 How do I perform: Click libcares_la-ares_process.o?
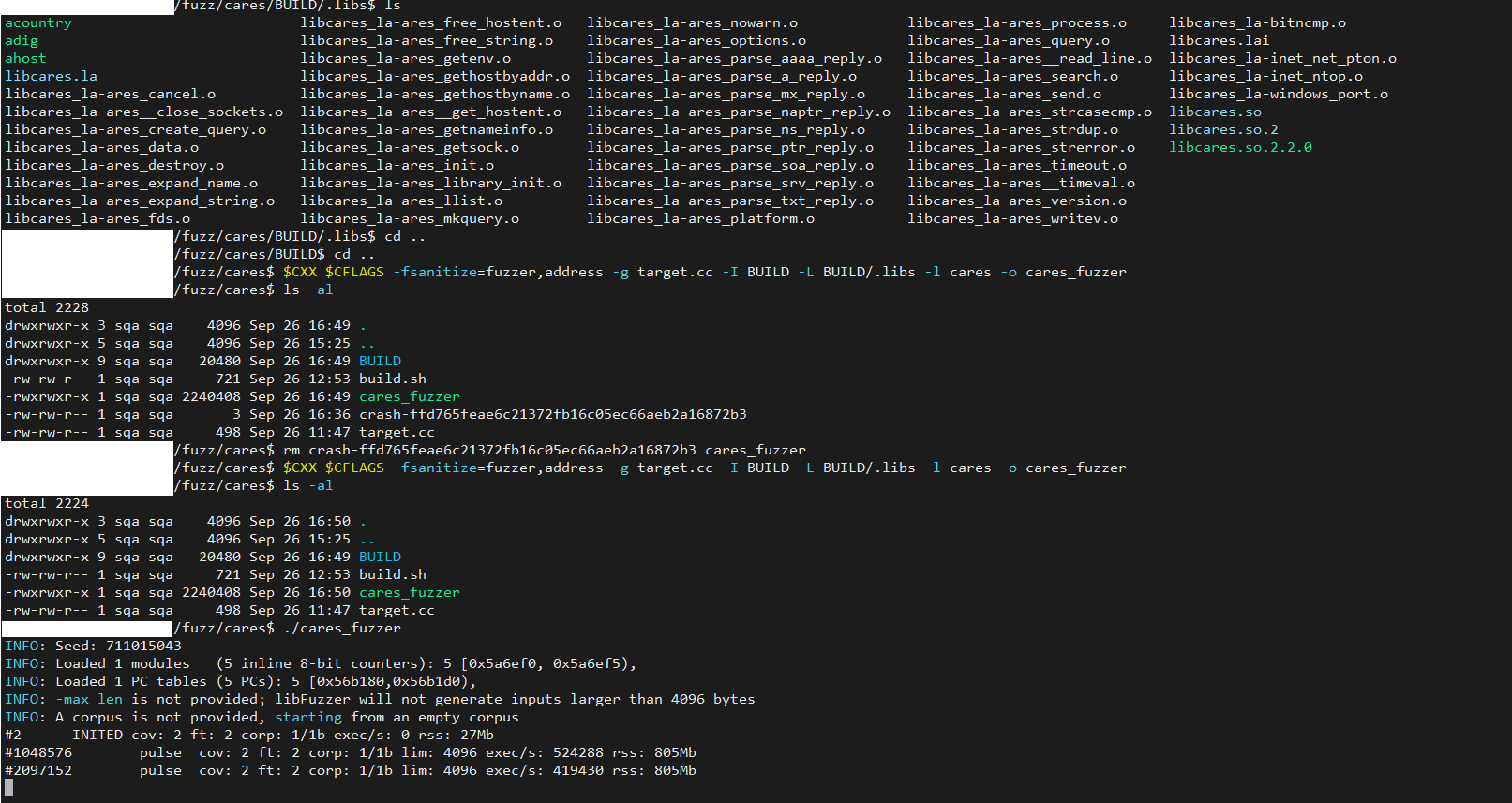(x=1017, y=22)
